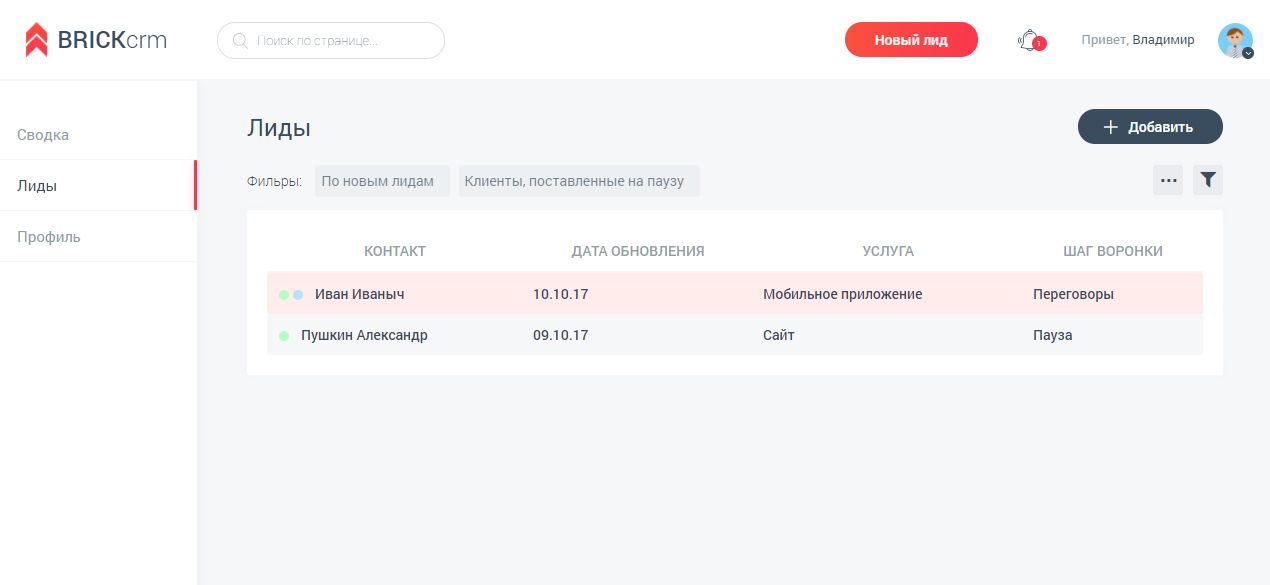The image size is (1270, 585).
Task: Click the user avatar picture
Action: pyautogui.click(x=1234, y=39)
